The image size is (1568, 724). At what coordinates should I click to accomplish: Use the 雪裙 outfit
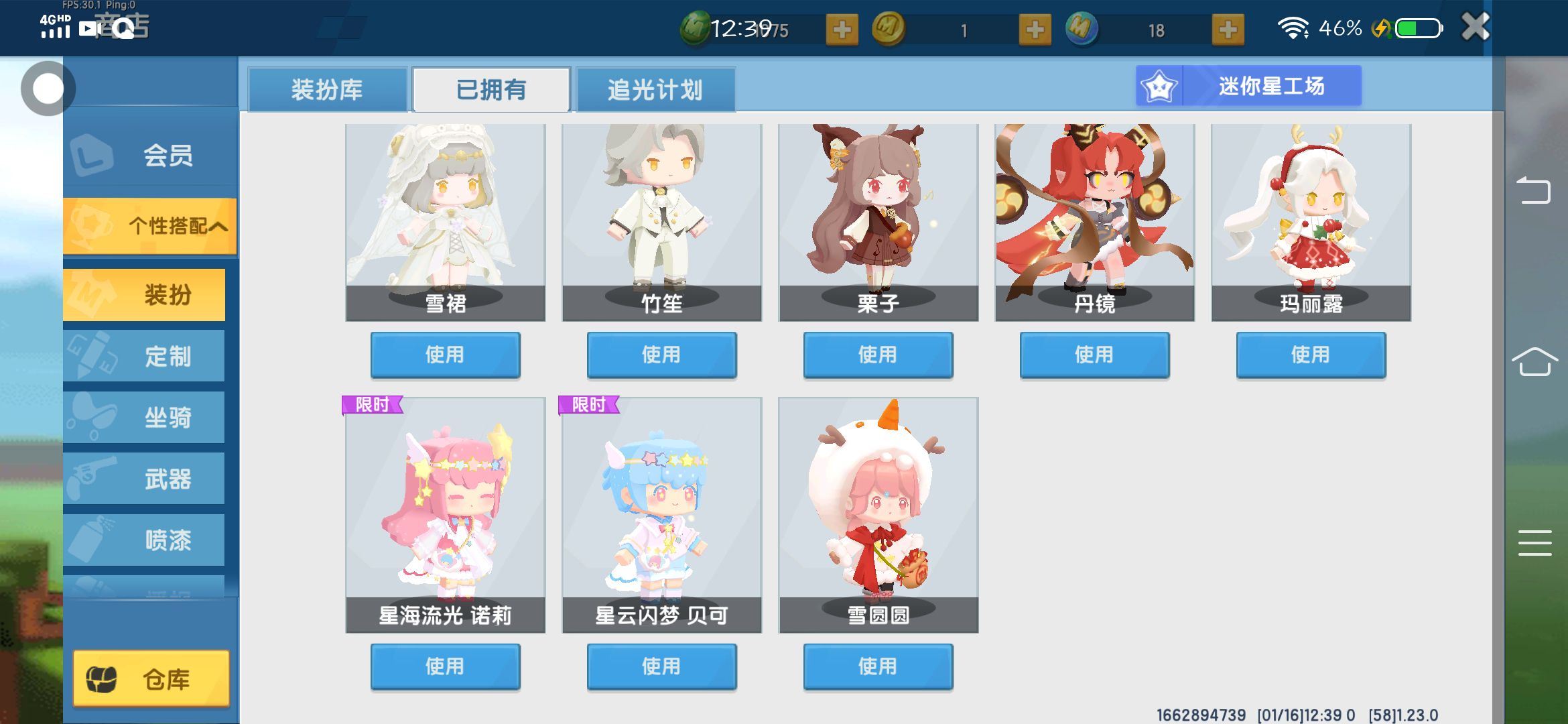445,355
